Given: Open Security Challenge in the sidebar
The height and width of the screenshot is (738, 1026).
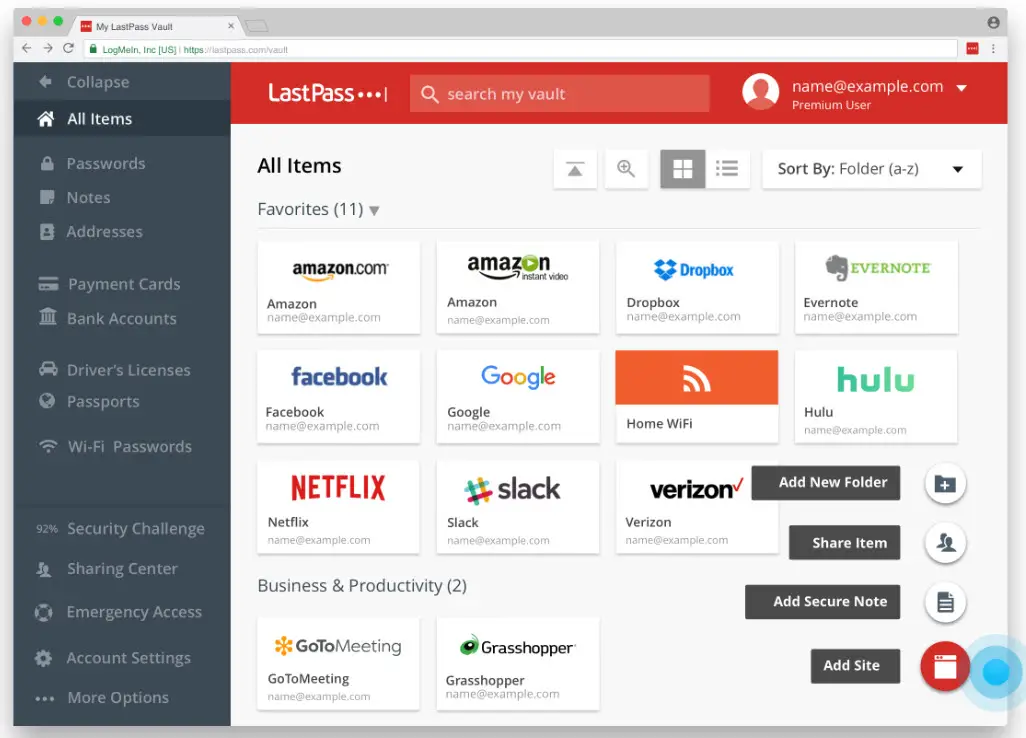Looking at the screenshot, I should point(135,529).
